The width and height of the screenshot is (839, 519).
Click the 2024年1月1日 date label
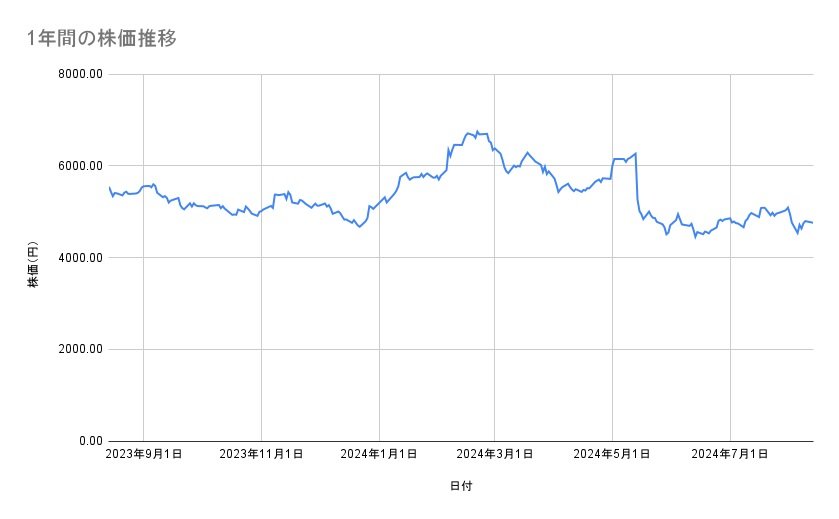(x=379, y=454)
